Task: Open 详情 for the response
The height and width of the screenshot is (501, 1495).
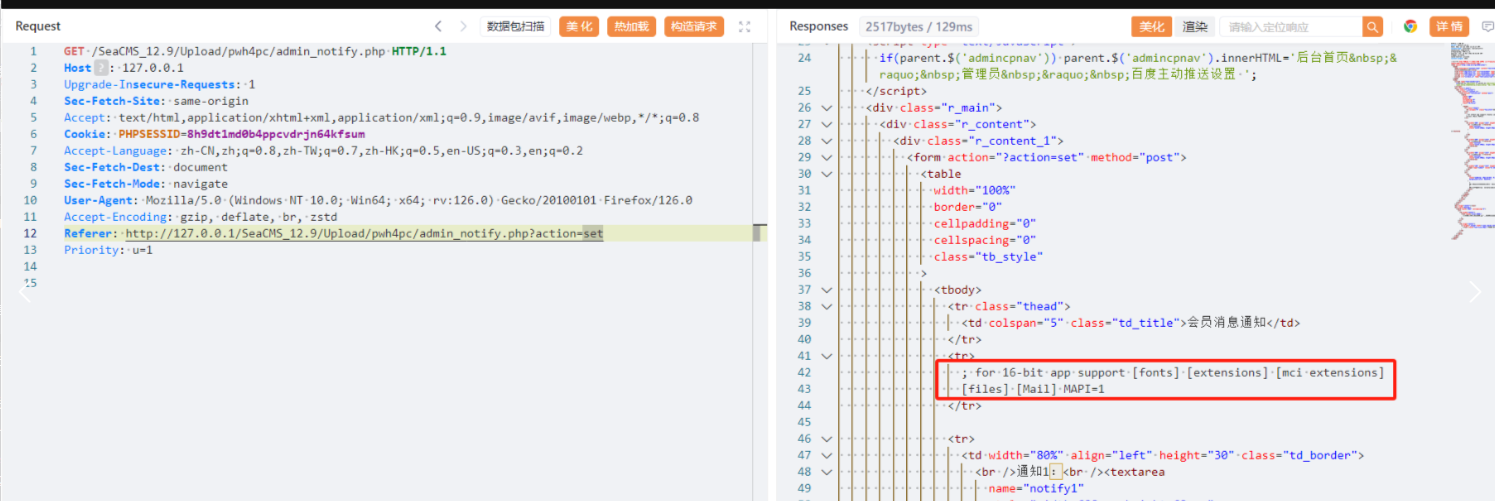Action: click(x=1448, y=27)
